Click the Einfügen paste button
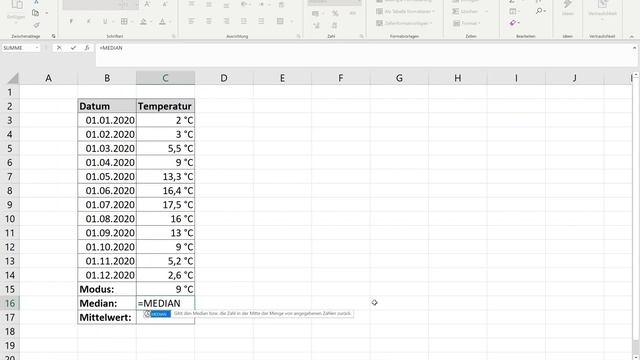The height and width of the screenshot is (360, 640). 16,10
